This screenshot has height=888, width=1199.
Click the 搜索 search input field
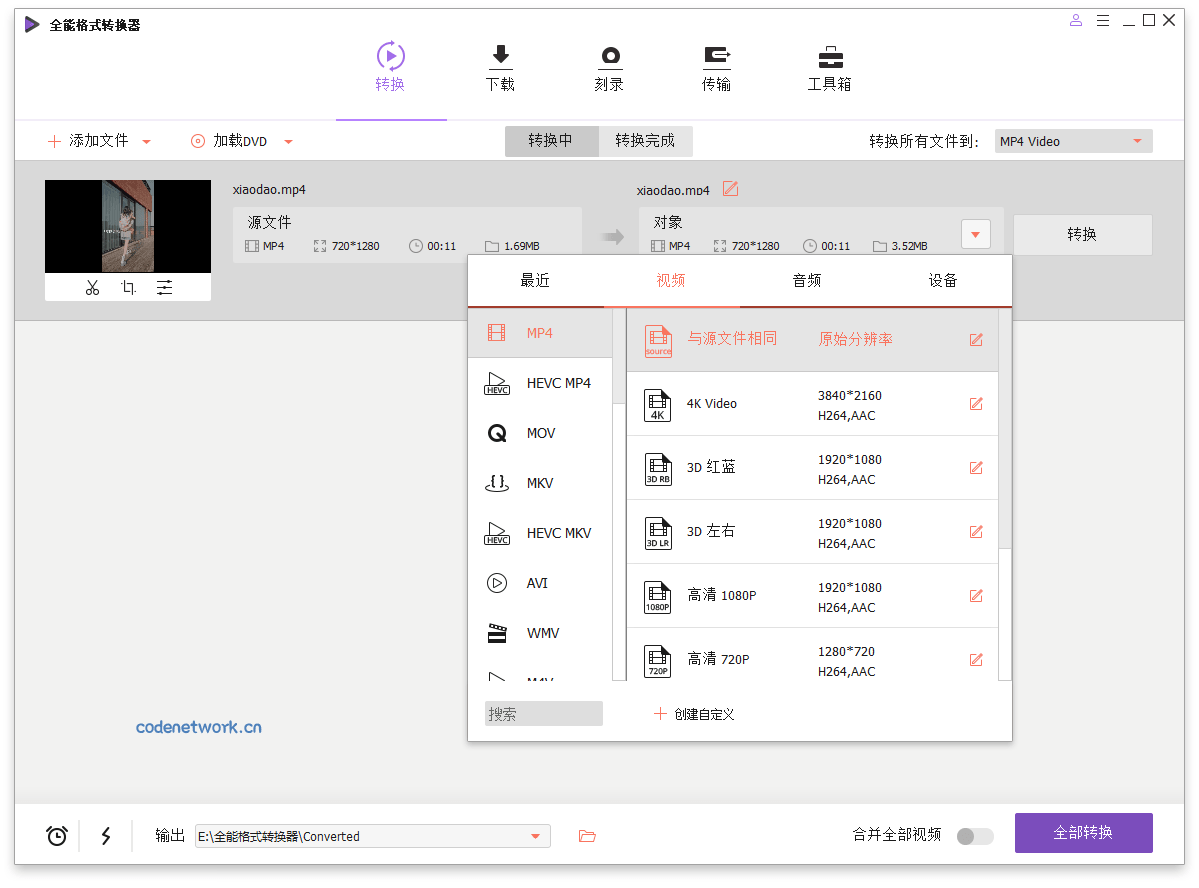[543, 713]
